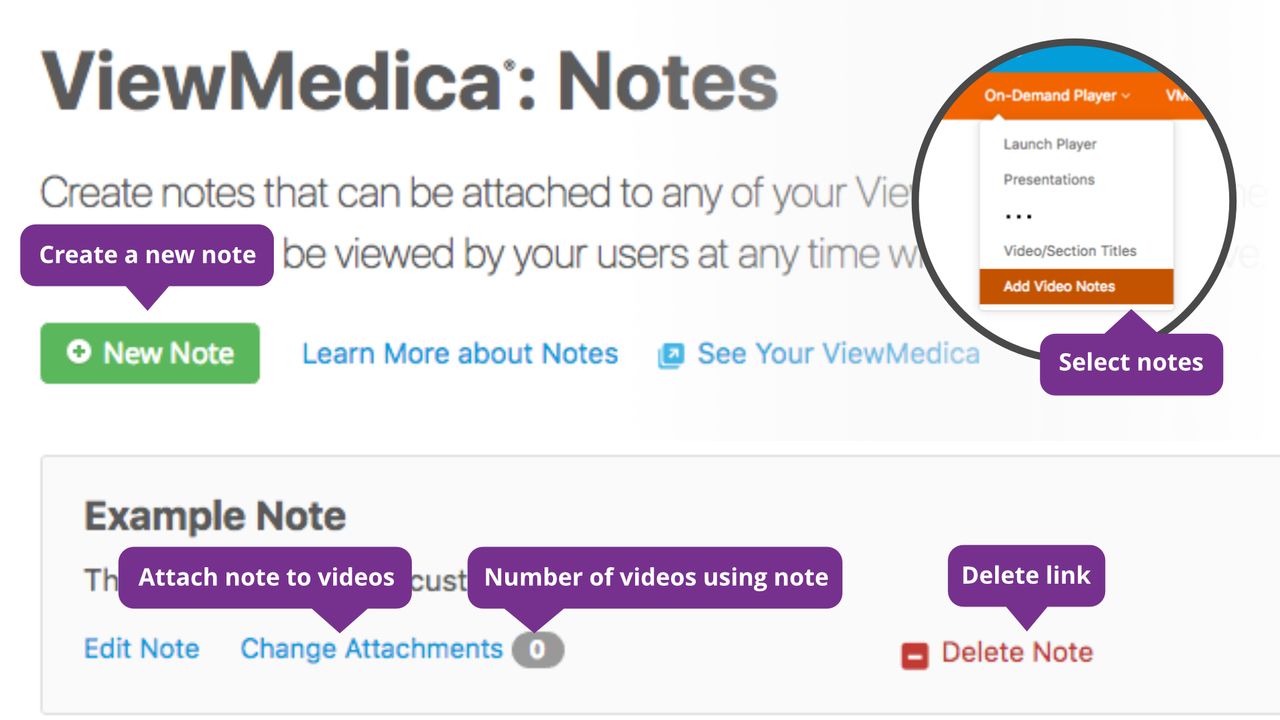Viewport: 1280px width, 720px height.
Task: Click the gray attachments count badge showing 0
Action: point(536,649)
